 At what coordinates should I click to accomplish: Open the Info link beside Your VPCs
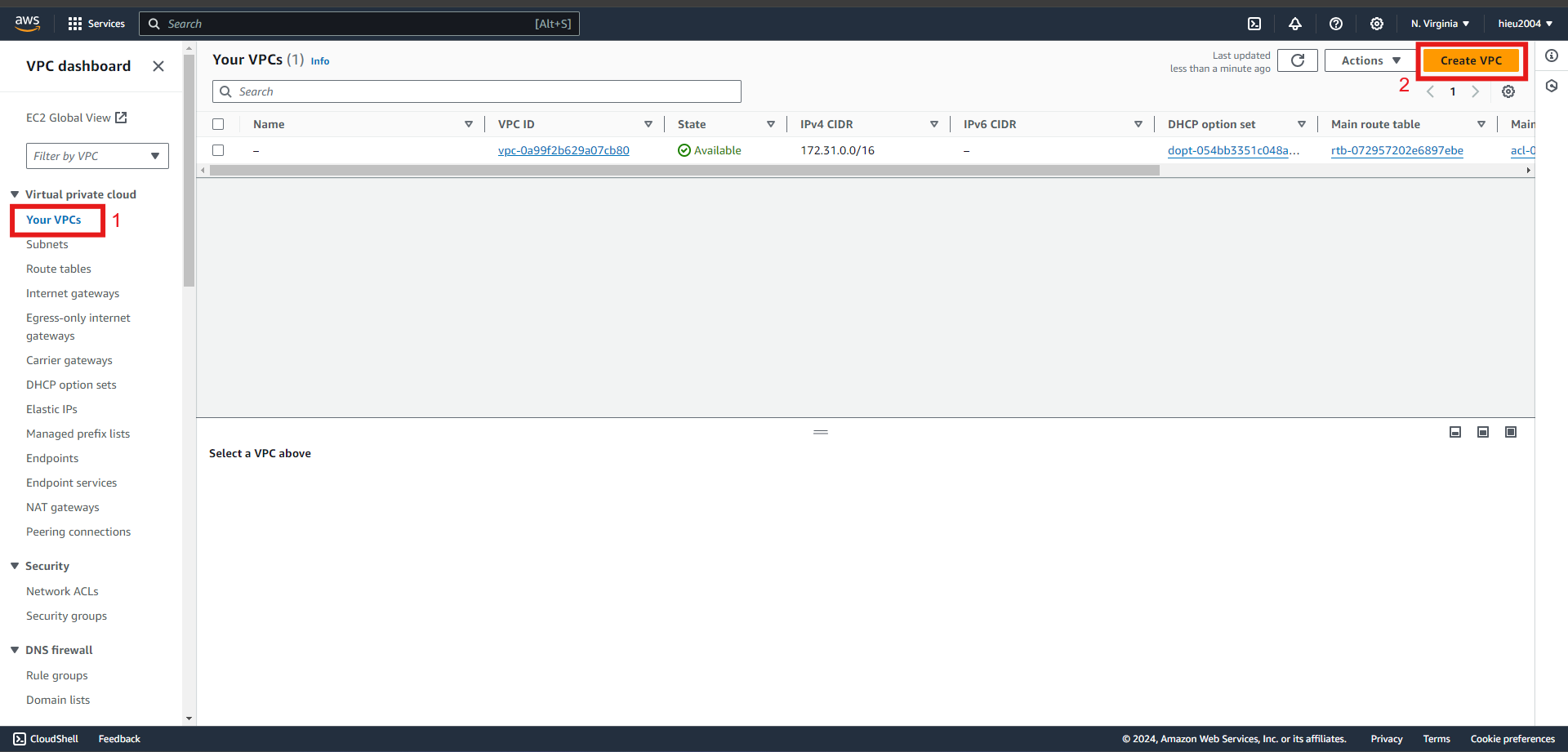[320, 61]
